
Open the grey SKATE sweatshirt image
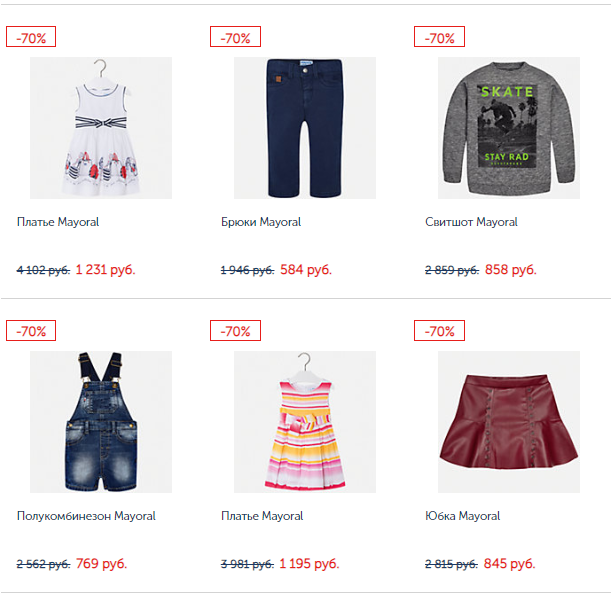[x=509, y=128]
